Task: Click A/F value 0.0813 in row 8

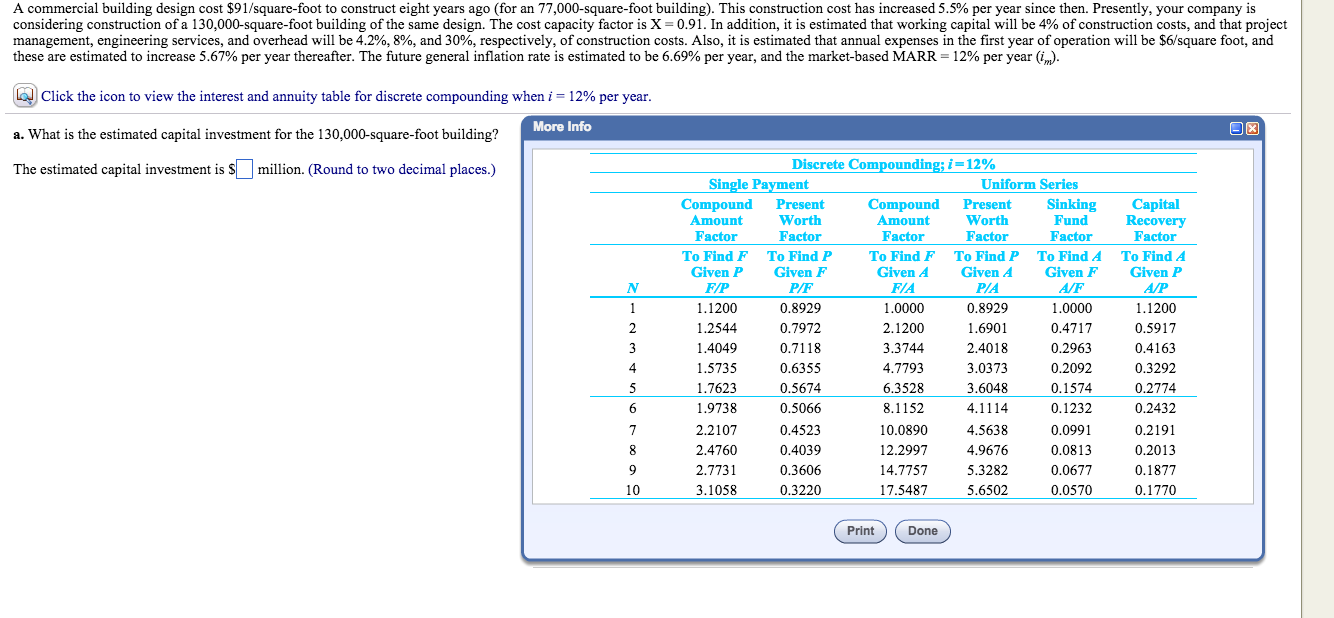Action: (x=1071, y=450)
